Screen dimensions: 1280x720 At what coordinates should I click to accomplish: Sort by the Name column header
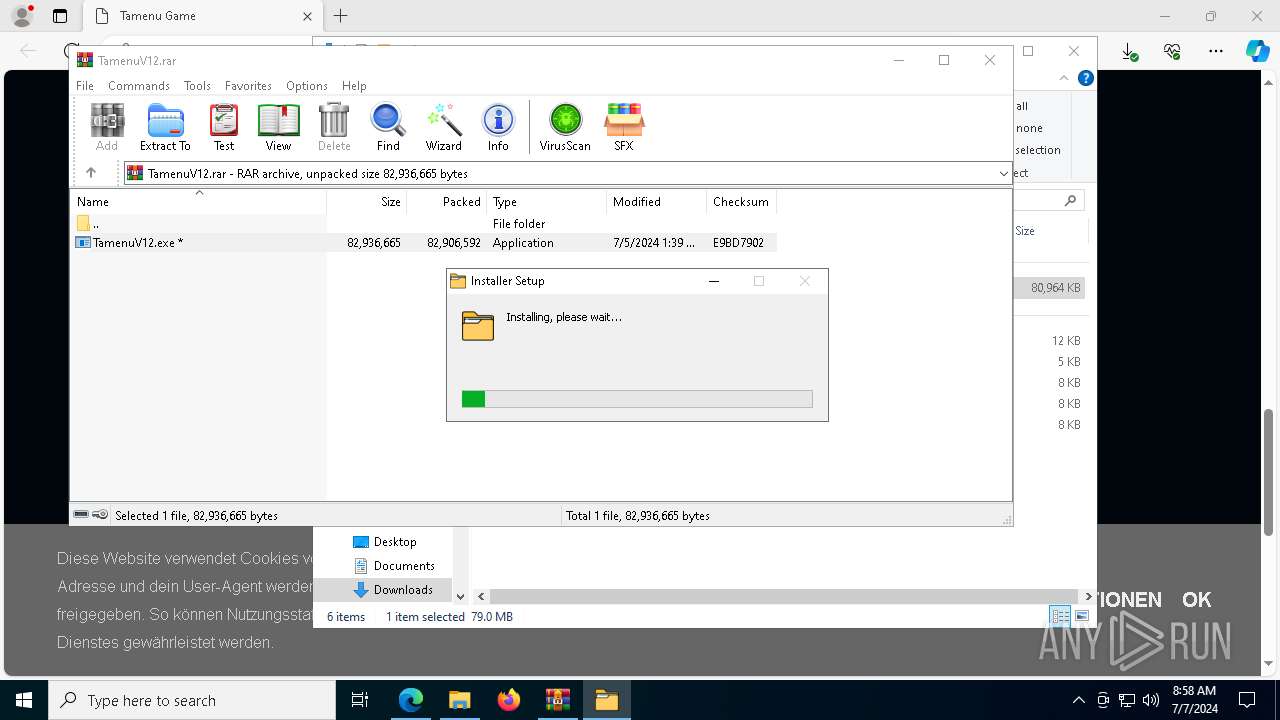[199, 202]
